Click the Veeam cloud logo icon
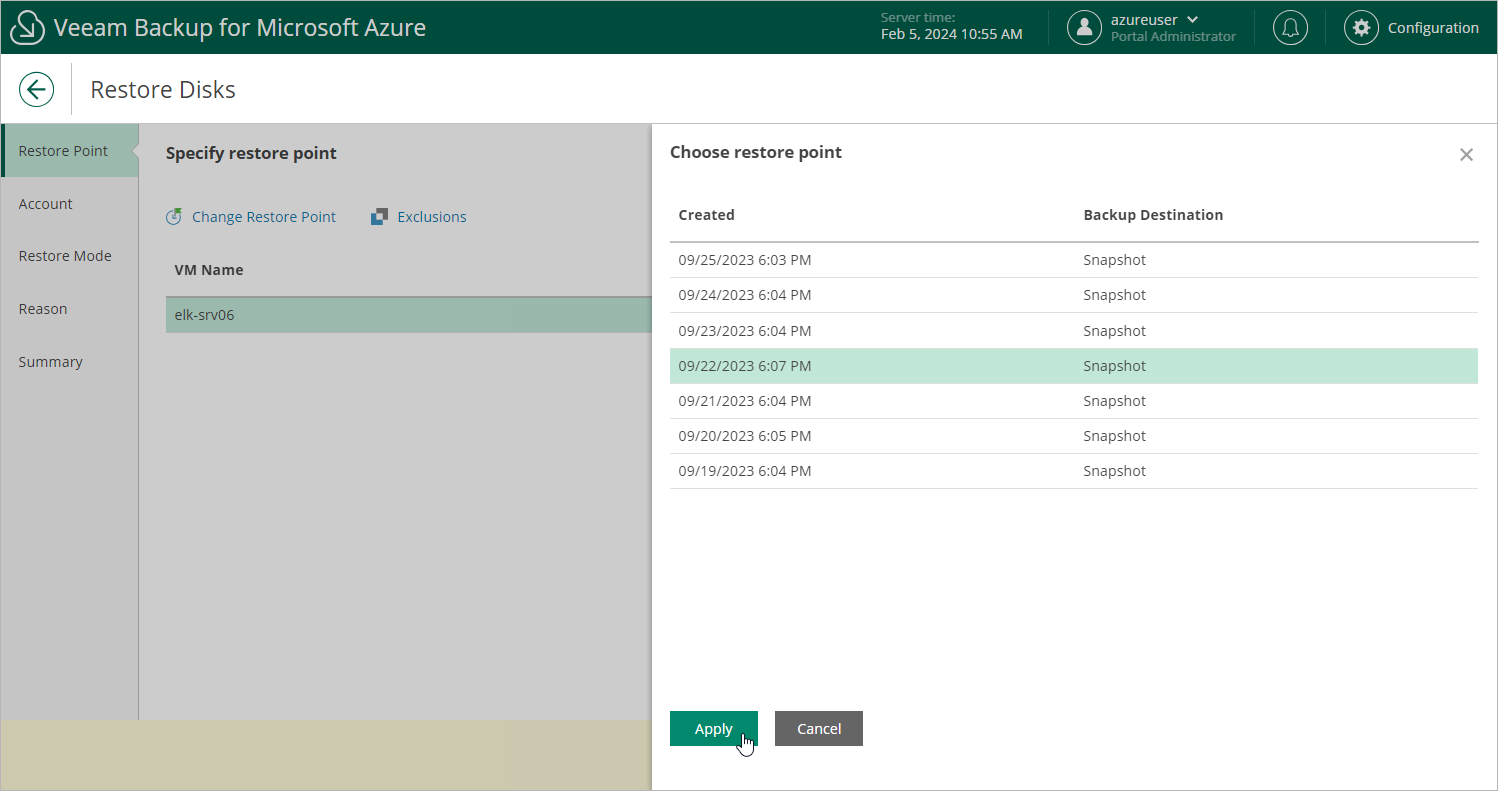The height and width of the screenshot is (791, 1498). [27, 28]
